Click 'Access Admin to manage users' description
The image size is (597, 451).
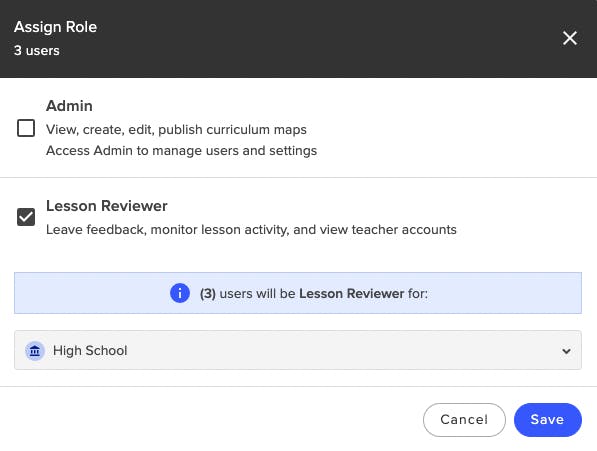[x=182, y=151]
